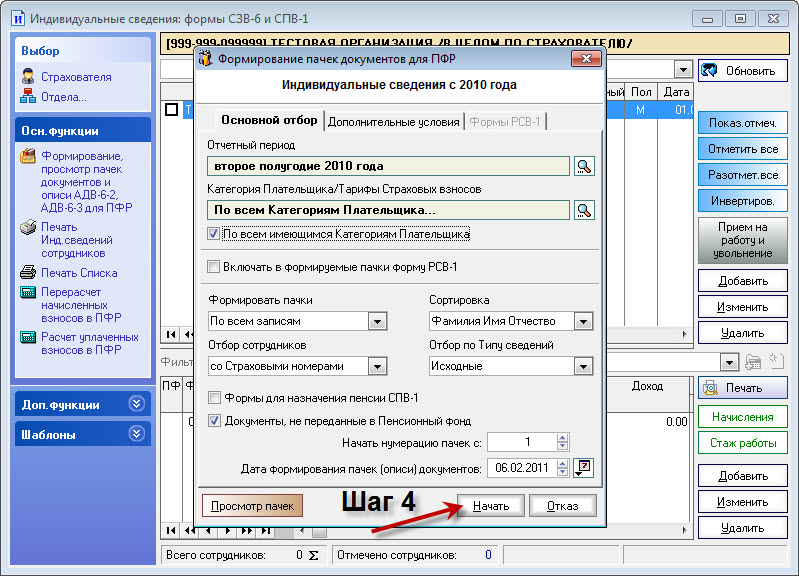
Task: Open the Отбор по Типу сведений dropdown
Action: (x=584, y=366)
